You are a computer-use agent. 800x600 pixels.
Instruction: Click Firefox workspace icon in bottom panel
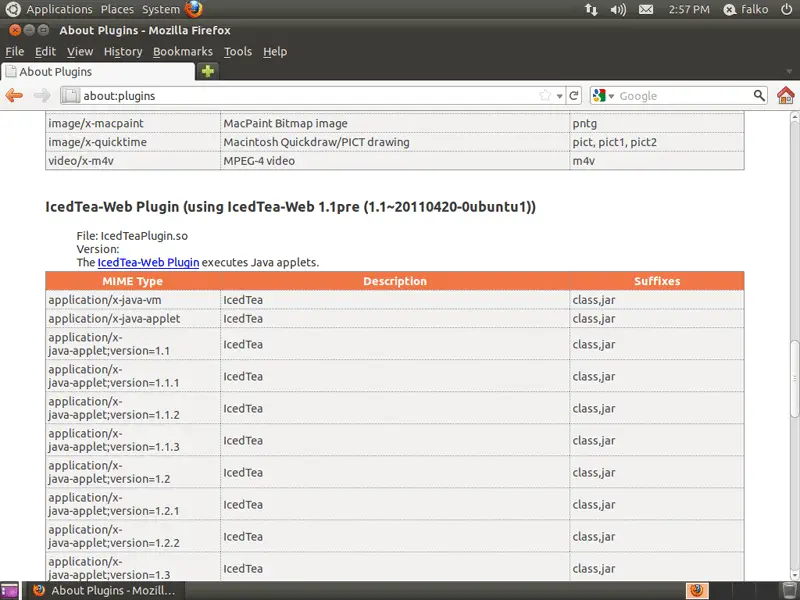point(697,591)
